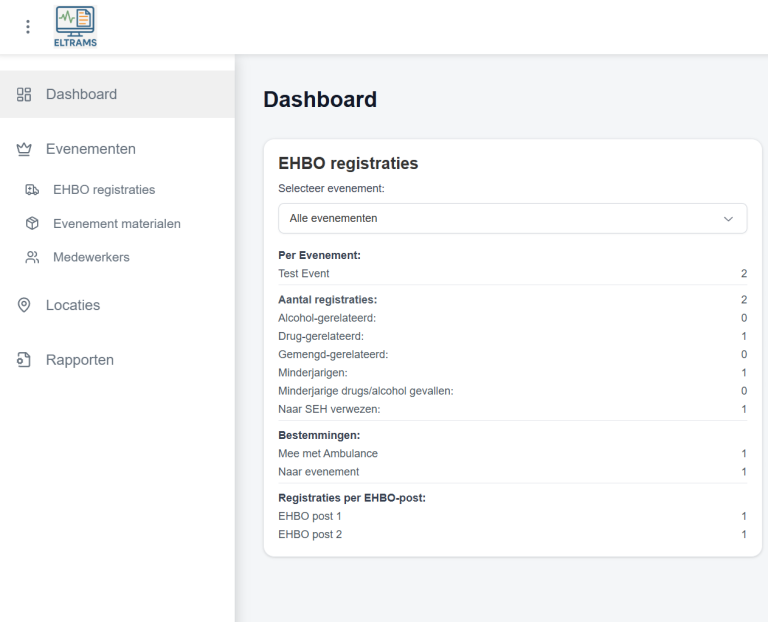Open the Medewerkers page
Viewport: 768px width, 622px height.
coord(91,258)
